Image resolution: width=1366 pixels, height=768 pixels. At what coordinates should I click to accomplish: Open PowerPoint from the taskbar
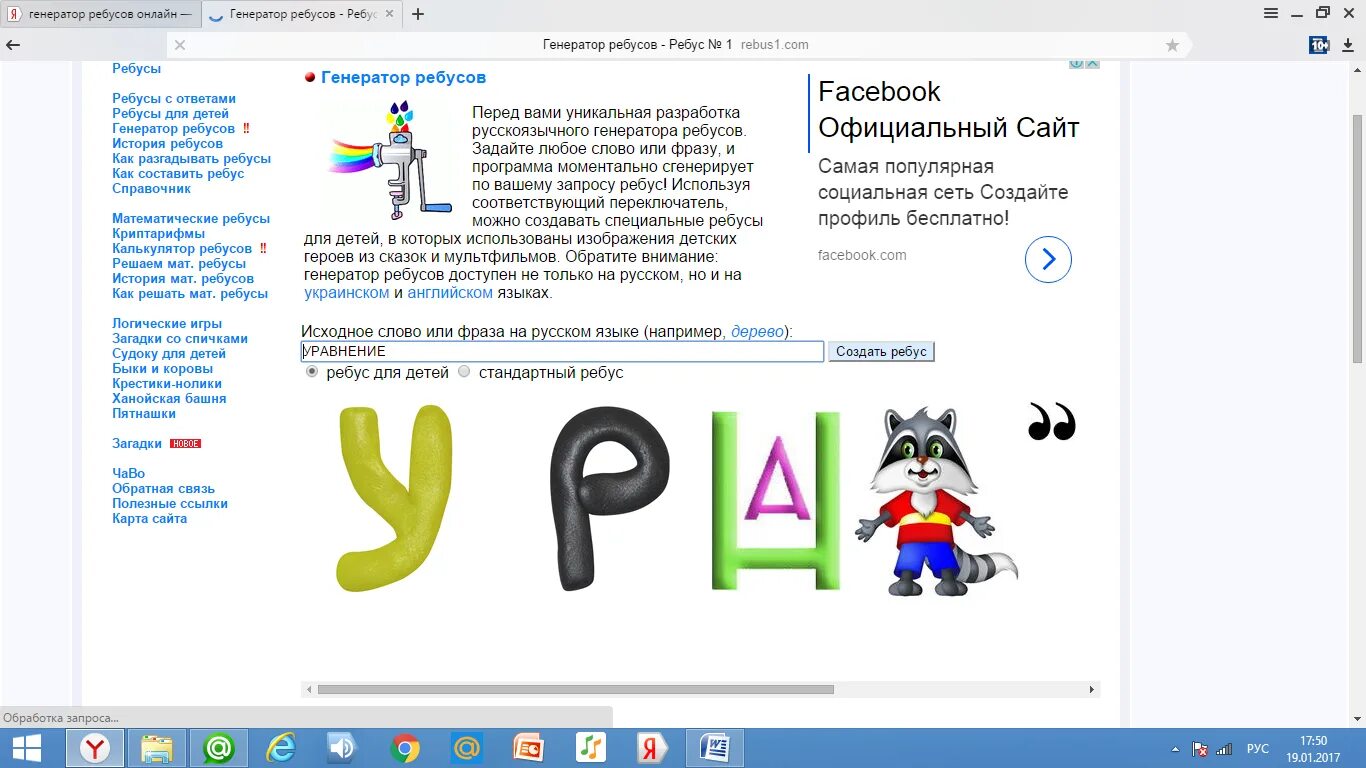click(x=528, y=748)
